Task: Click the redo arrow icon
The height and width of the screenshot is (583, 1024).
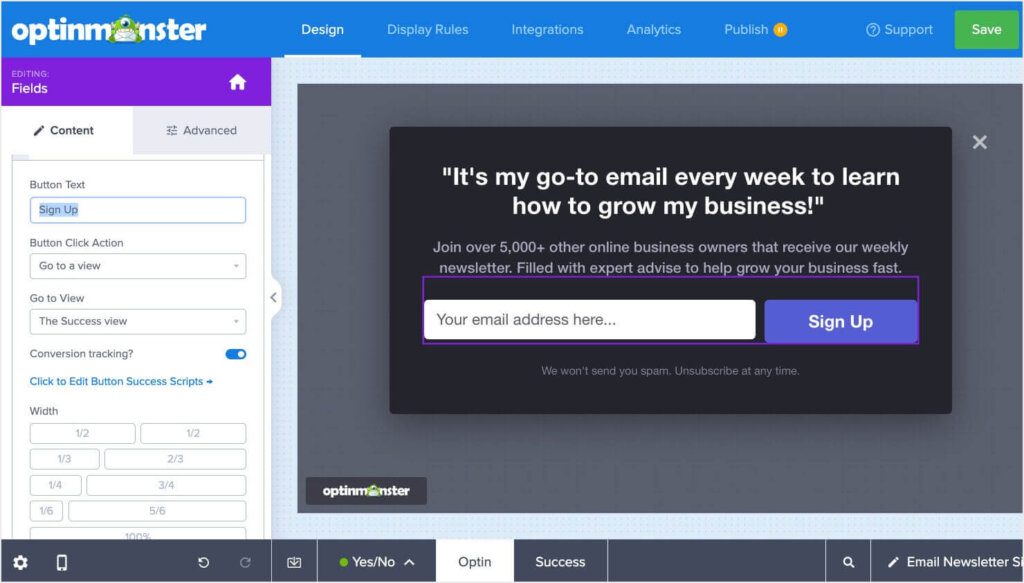Action: [245, 562]
